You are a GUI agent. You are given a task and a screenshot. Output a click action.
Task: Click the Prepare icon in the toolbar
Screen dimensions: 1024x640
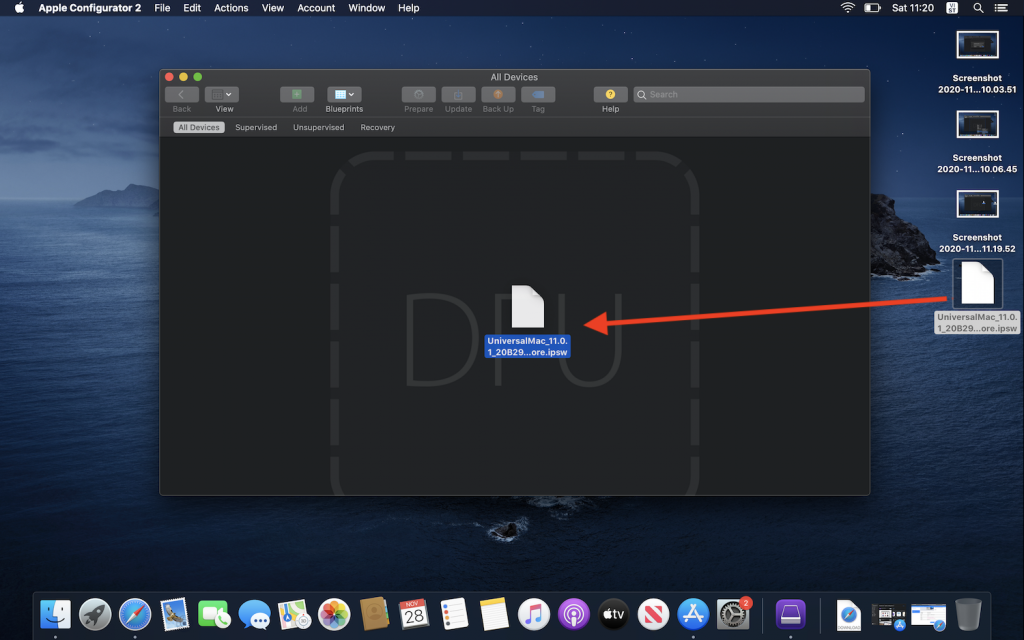tap(418, 94)
